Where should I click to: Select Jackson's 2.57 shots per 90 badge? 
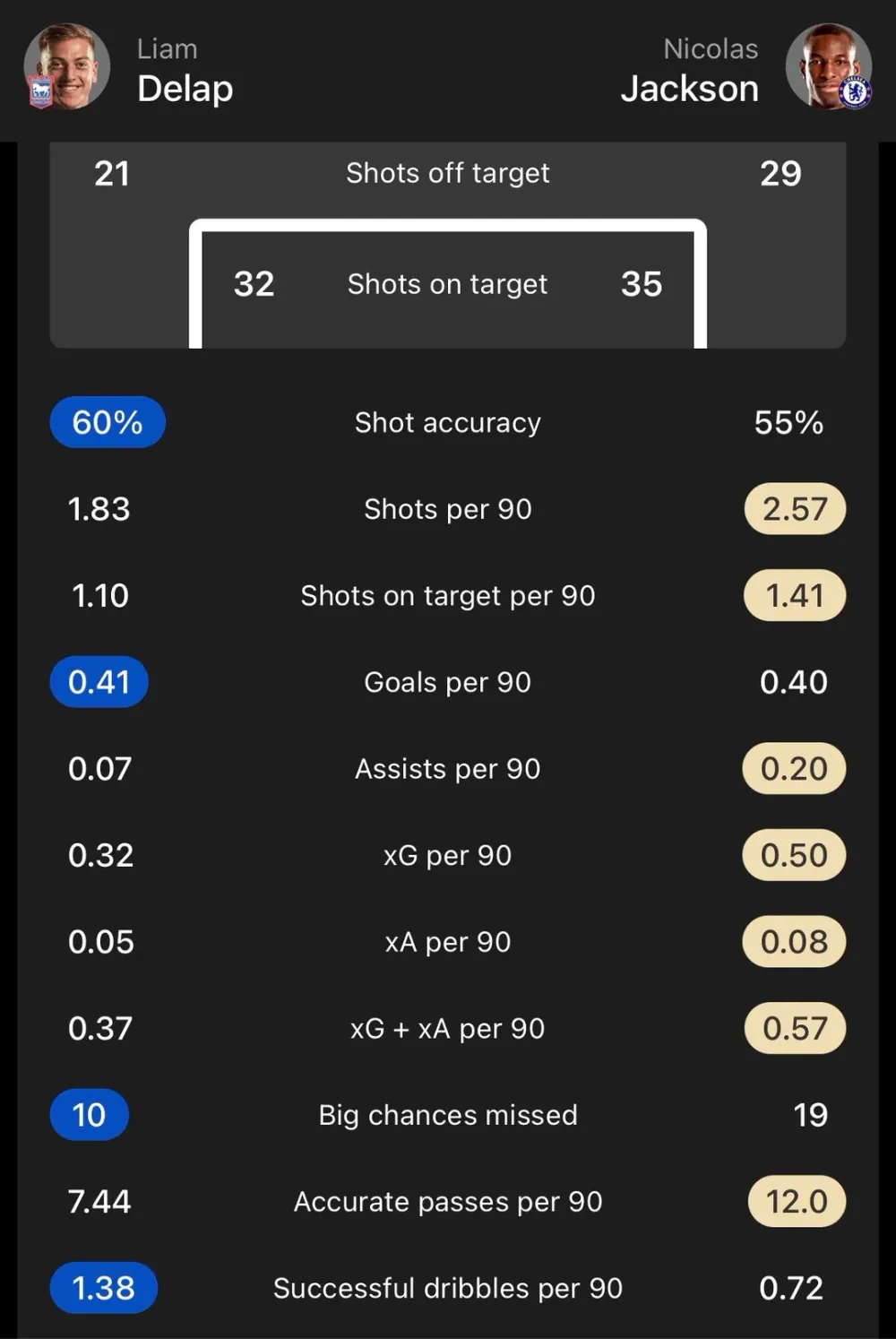coord(795,509)
